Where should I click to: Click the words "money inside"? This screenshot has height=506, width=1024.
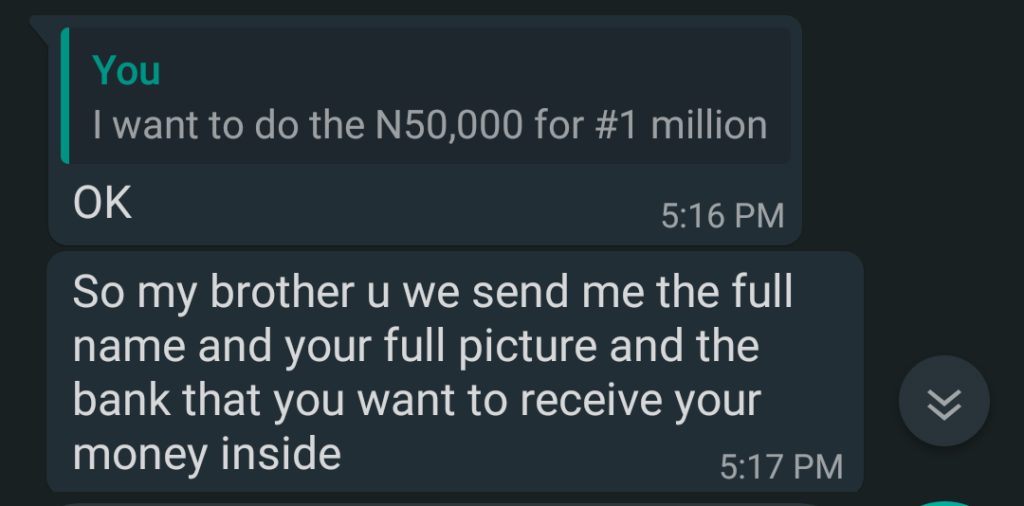coord(207,455)
